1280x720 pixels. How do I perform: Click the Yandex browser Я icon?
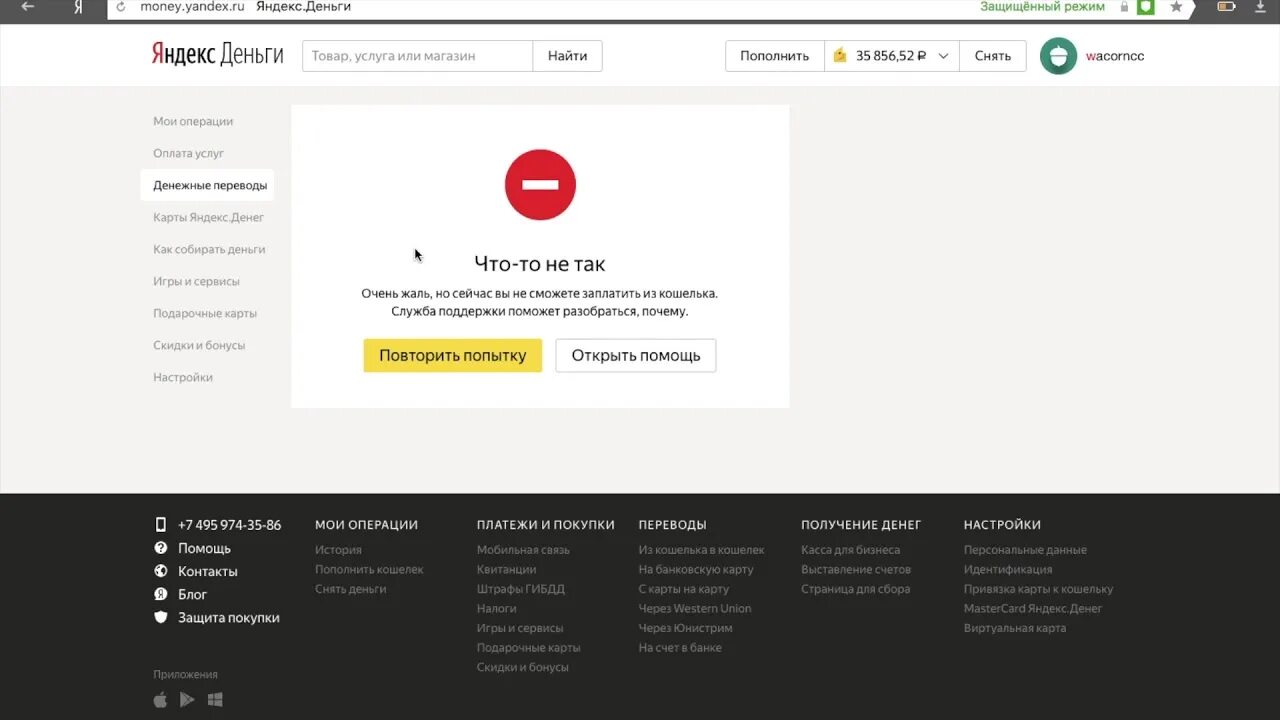point(78,7)
